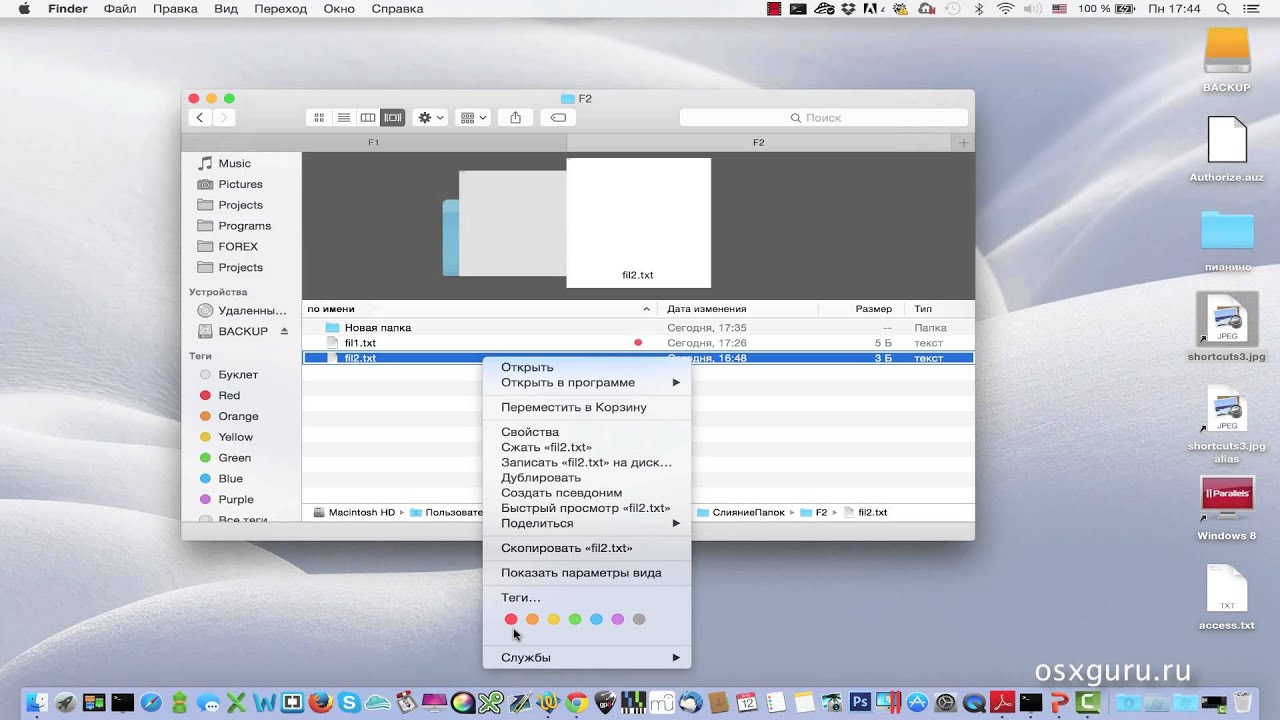The image size is (1280, 720).
Task: Choose Свойства in the context menu
Action: (x=586, y=433)
